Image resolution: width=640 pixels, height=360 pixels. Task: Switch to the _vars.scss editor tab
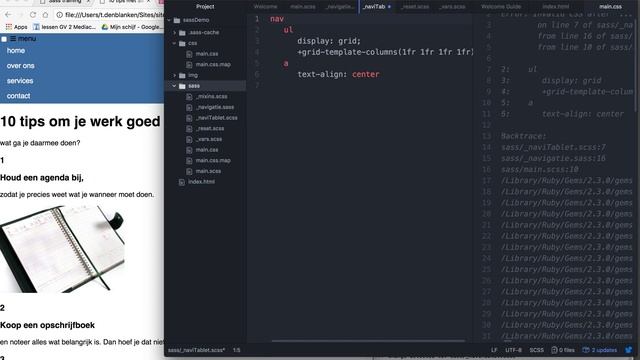(x=452, y=7)
